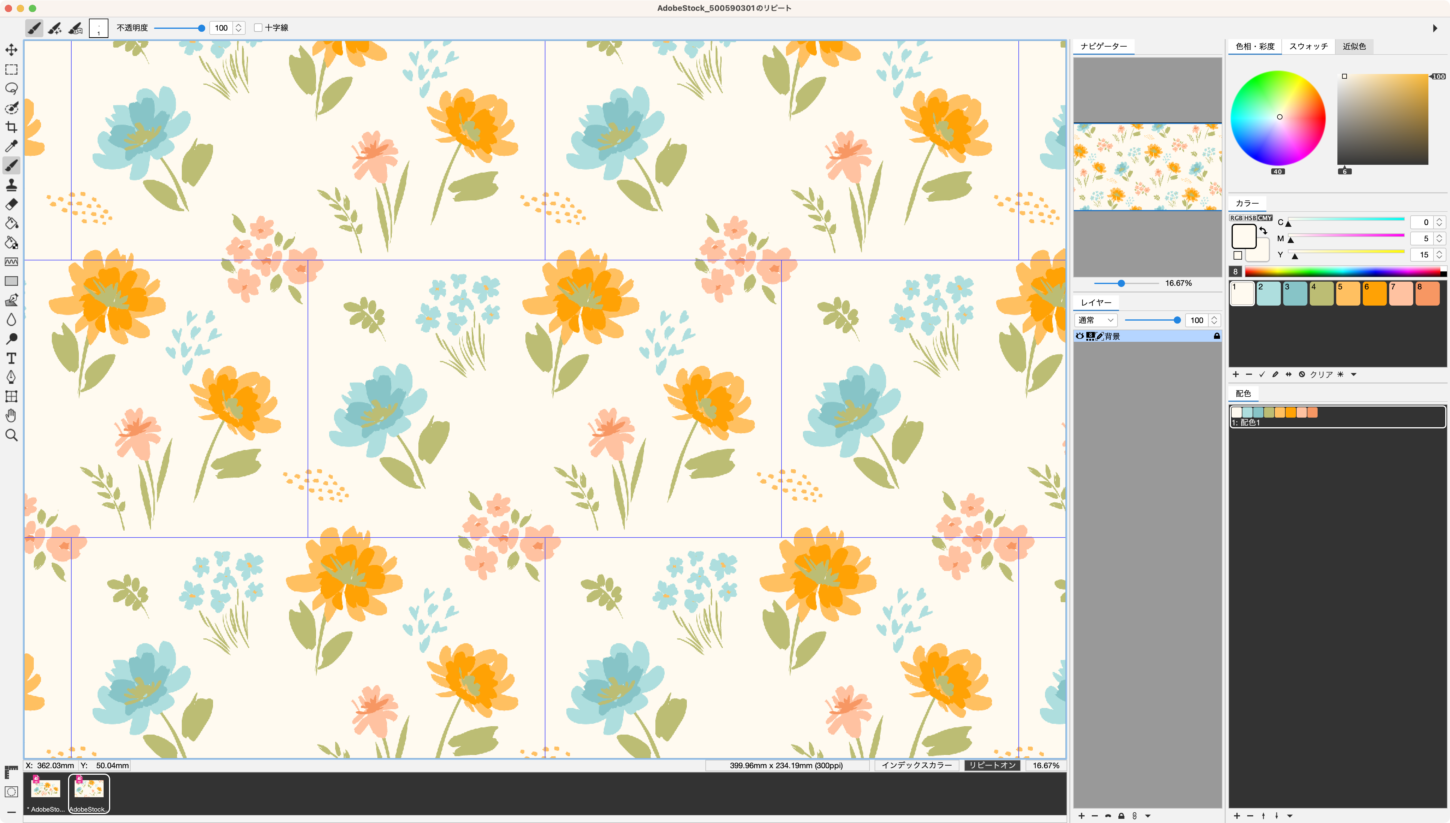Select orange swatch number 6

(1374, 293)
